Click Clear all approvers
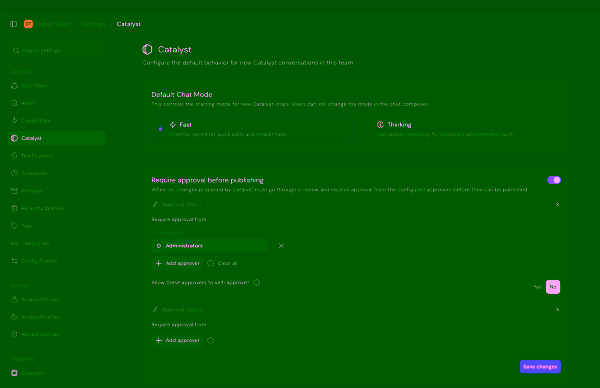600x388 pixels. click(227, 263)
